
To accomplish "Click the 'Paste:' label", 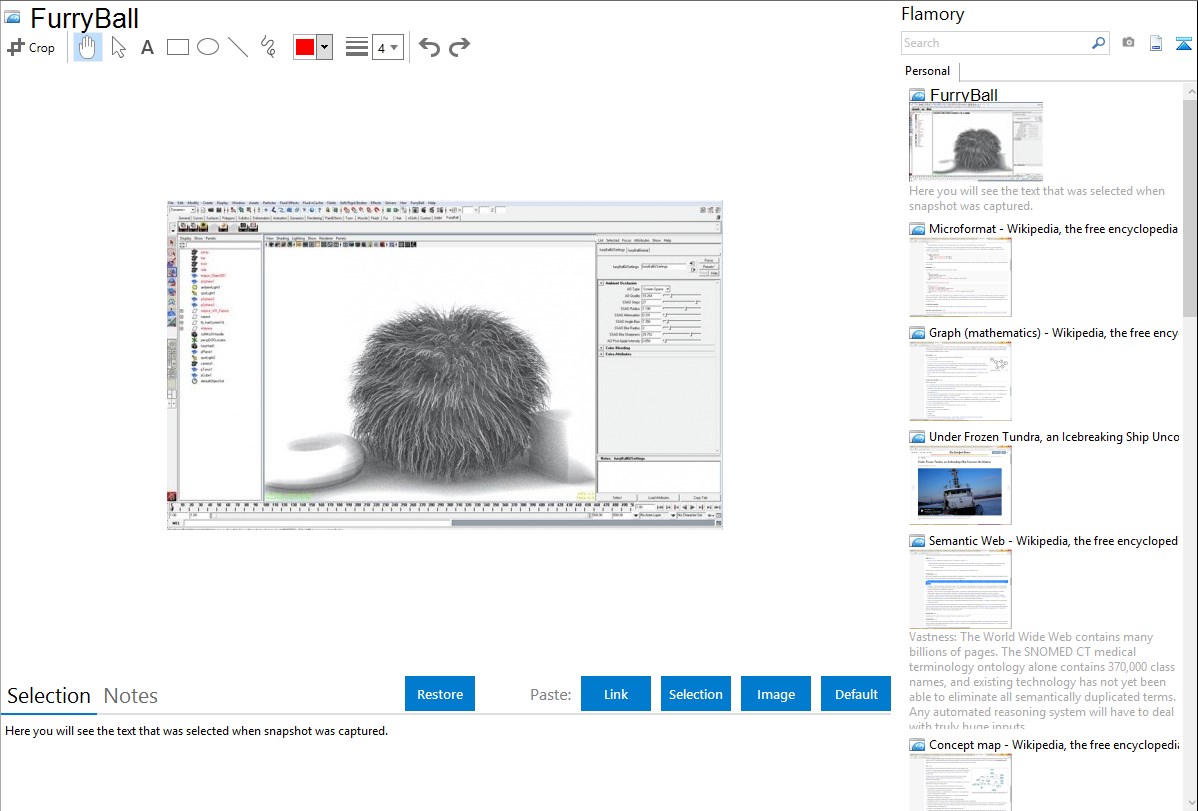I will pos(551,695).
